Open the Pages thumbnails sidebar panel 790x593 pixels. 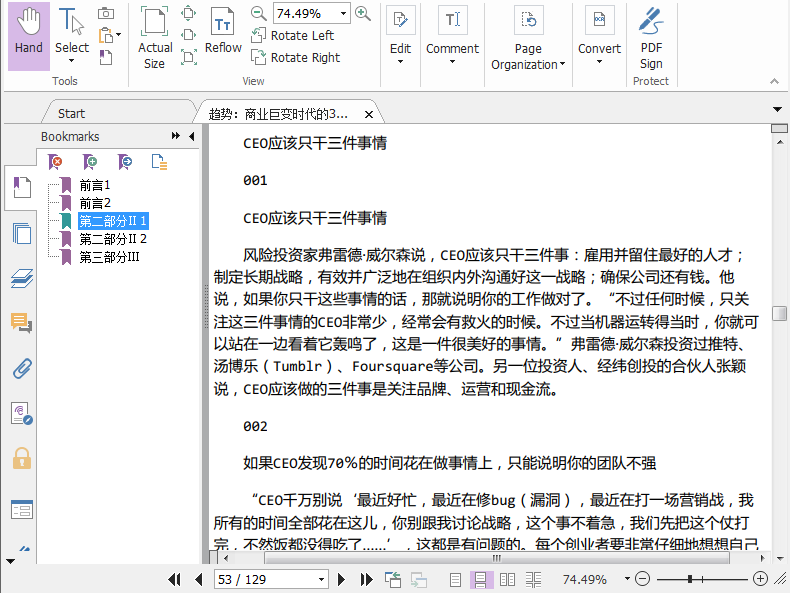point(22,234)
